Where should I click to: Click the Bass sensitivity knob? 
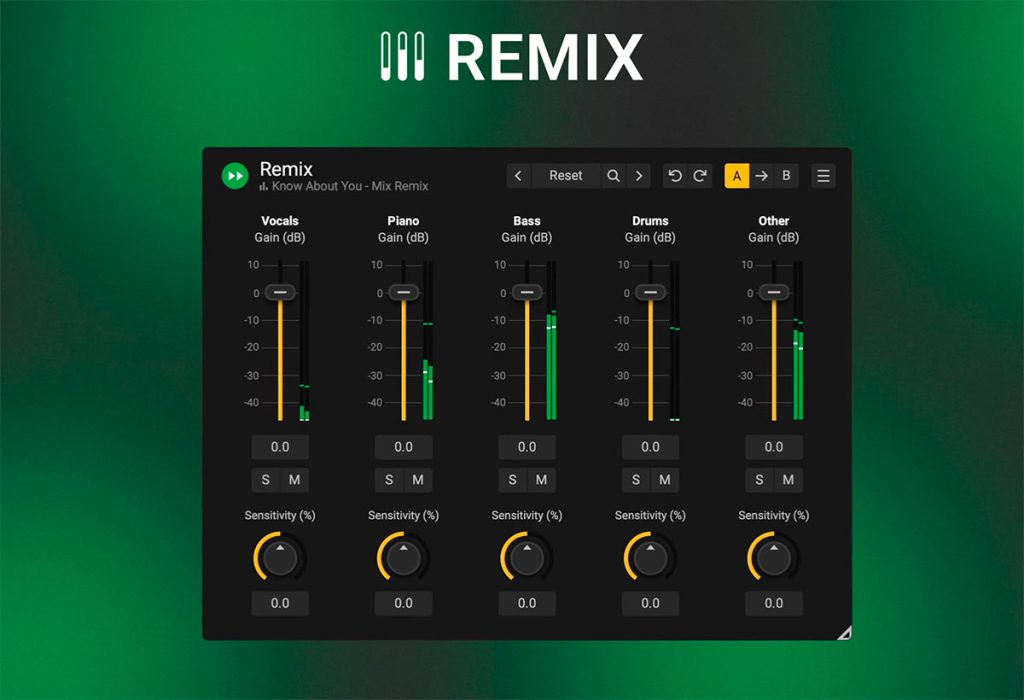527,557
